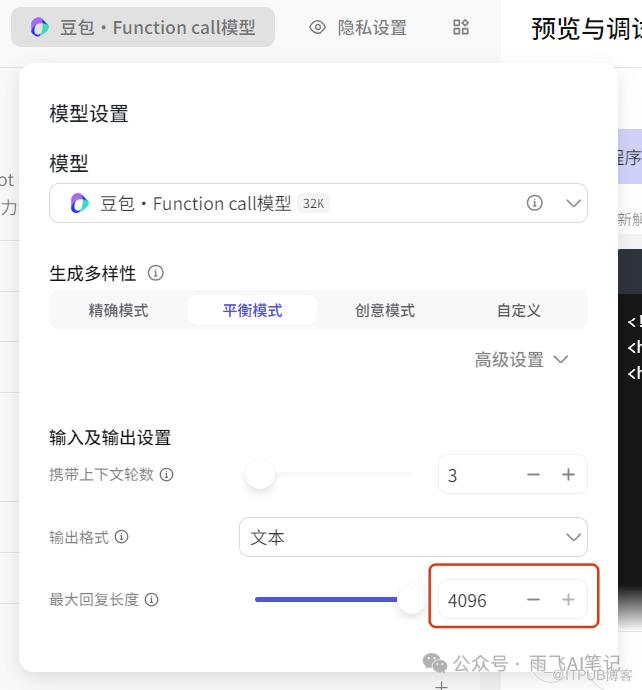Click the blue track of 最大回复长度 slider

click(x=326, y=599)
